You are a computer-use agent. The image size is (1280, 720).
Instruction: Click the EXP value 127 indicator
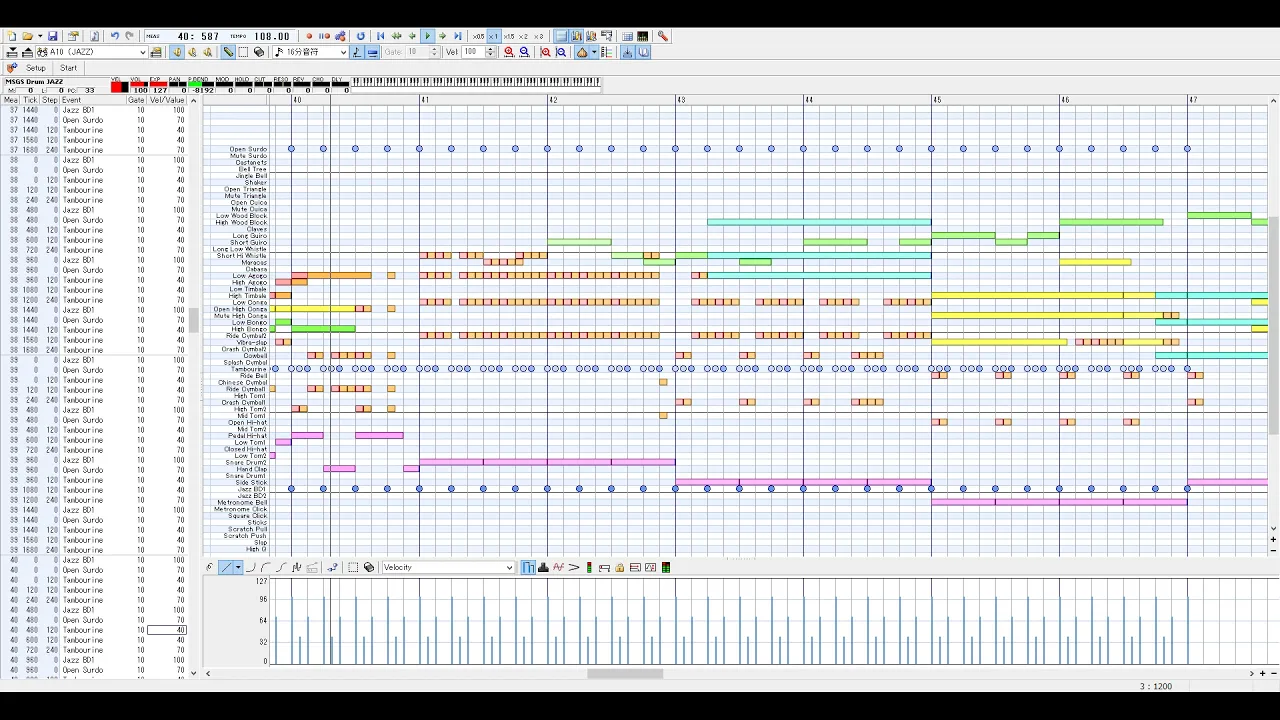point(157,90)
